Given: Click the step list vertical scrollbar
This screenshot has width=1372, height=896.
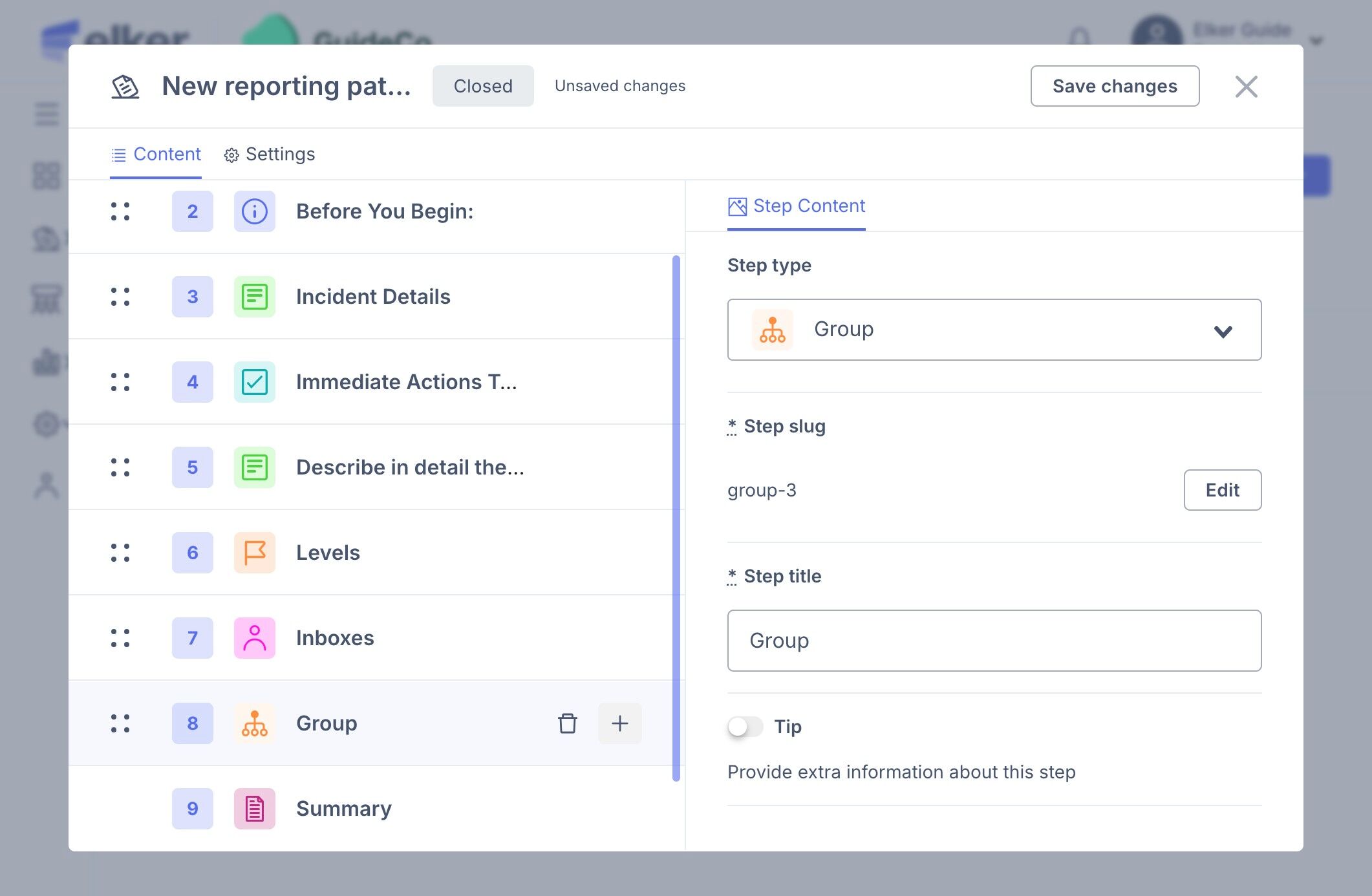Looking at the screenshot, I should (x=676, y=517).
